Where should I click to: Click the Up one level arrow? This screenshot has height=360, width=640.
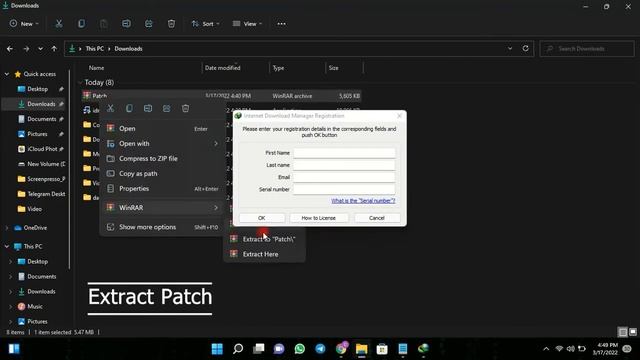point(54,49)
